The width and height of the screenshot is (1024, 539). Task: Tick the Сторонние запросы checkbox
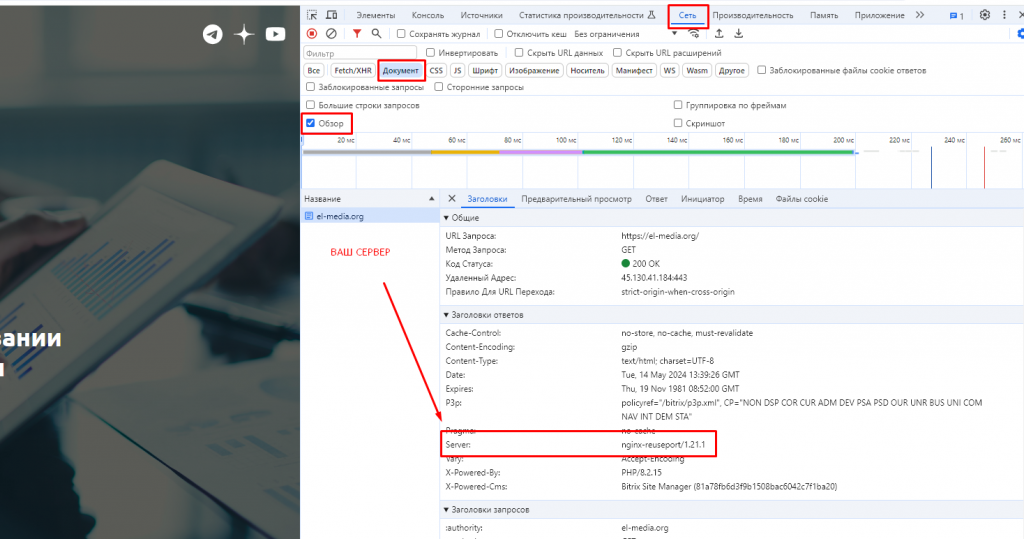click(x=439, y=87)
